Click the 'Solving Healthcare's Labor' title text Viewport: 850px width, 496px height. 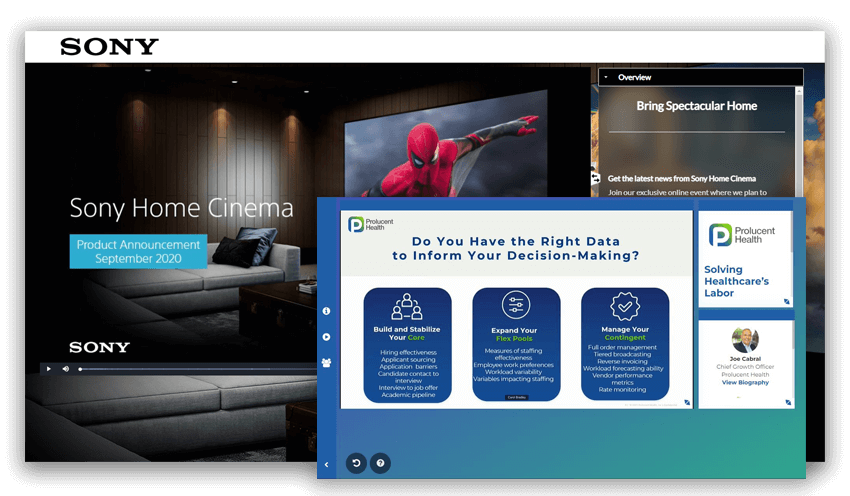pyautogui.click(x=736, y=281)
